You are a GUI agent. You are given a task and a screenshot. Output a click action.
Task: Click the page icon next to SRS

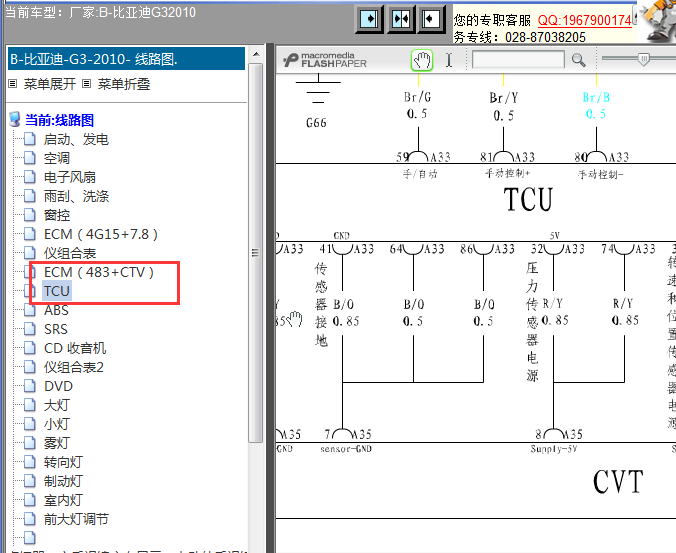[29, 329]
